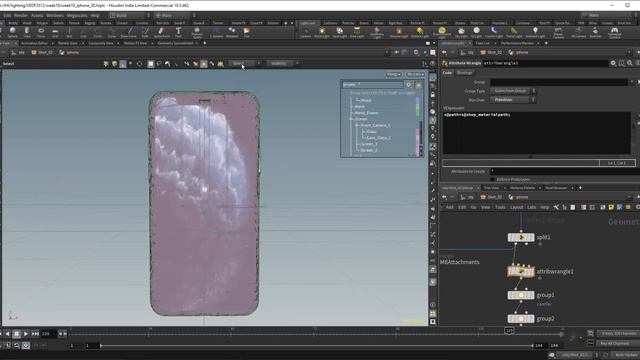Add a Volume Light from the shelf
This screenshot has width=640, height=360.
(399, 32)
